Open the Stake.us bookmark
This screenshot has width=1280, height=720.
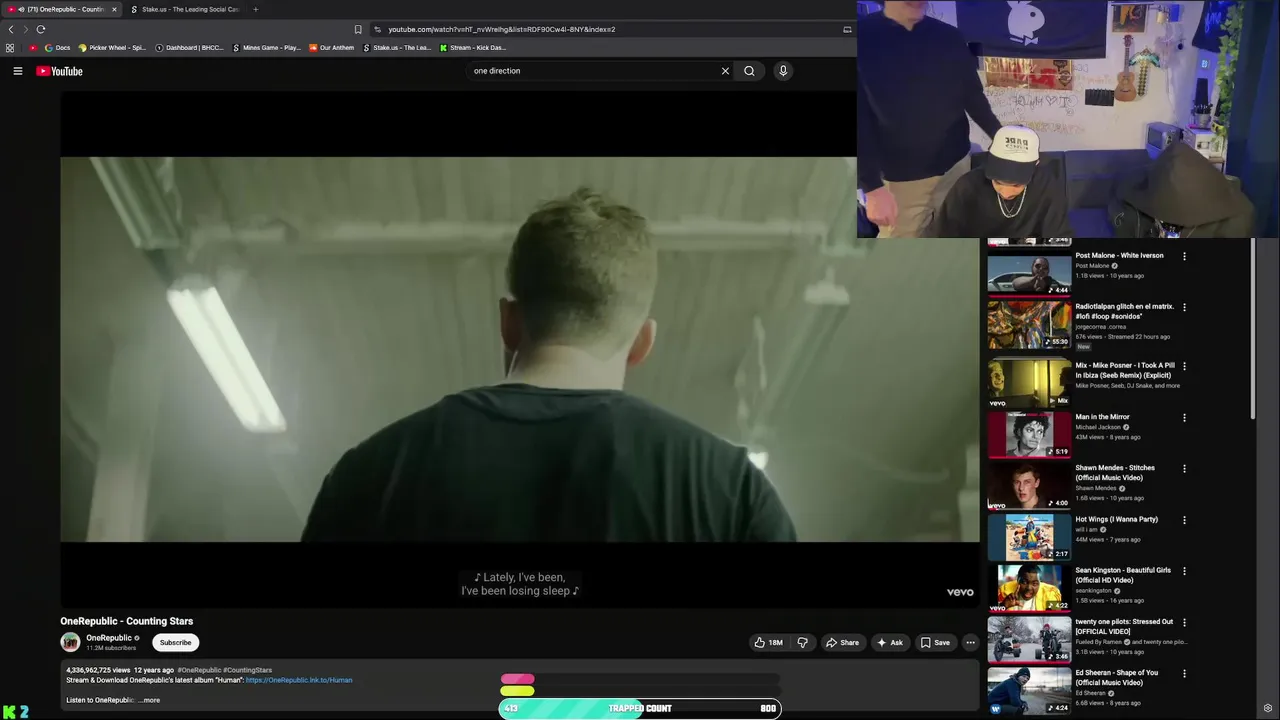397,48
